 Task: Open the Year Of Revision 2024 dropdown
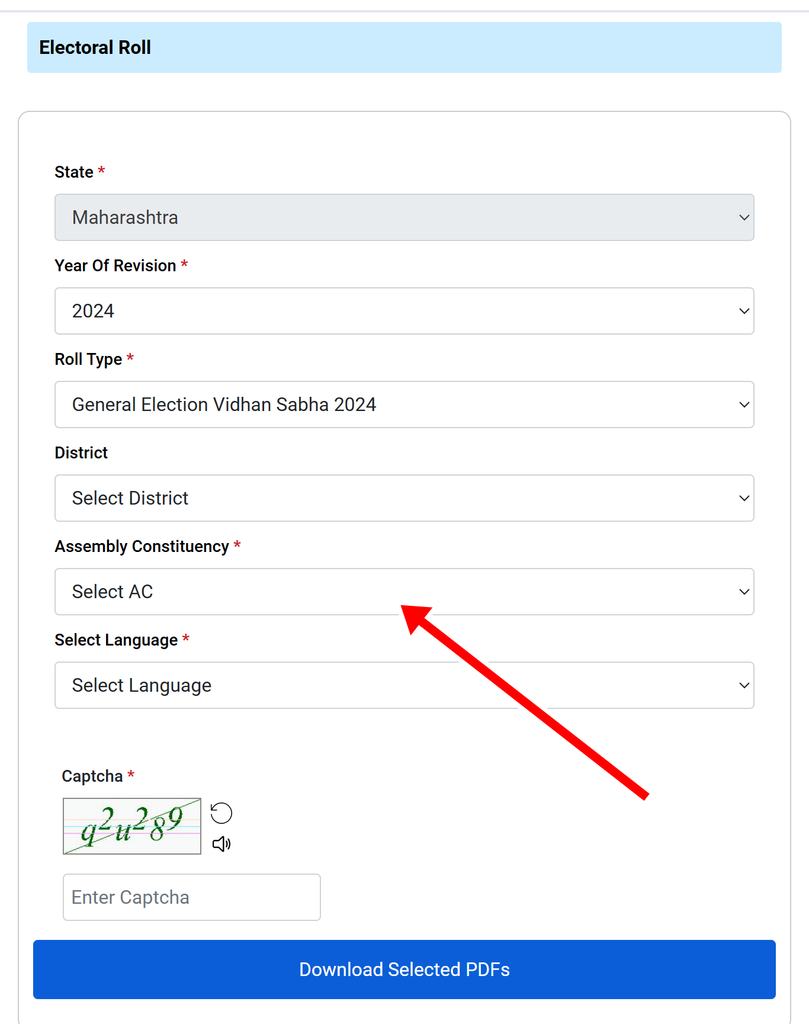404,311
